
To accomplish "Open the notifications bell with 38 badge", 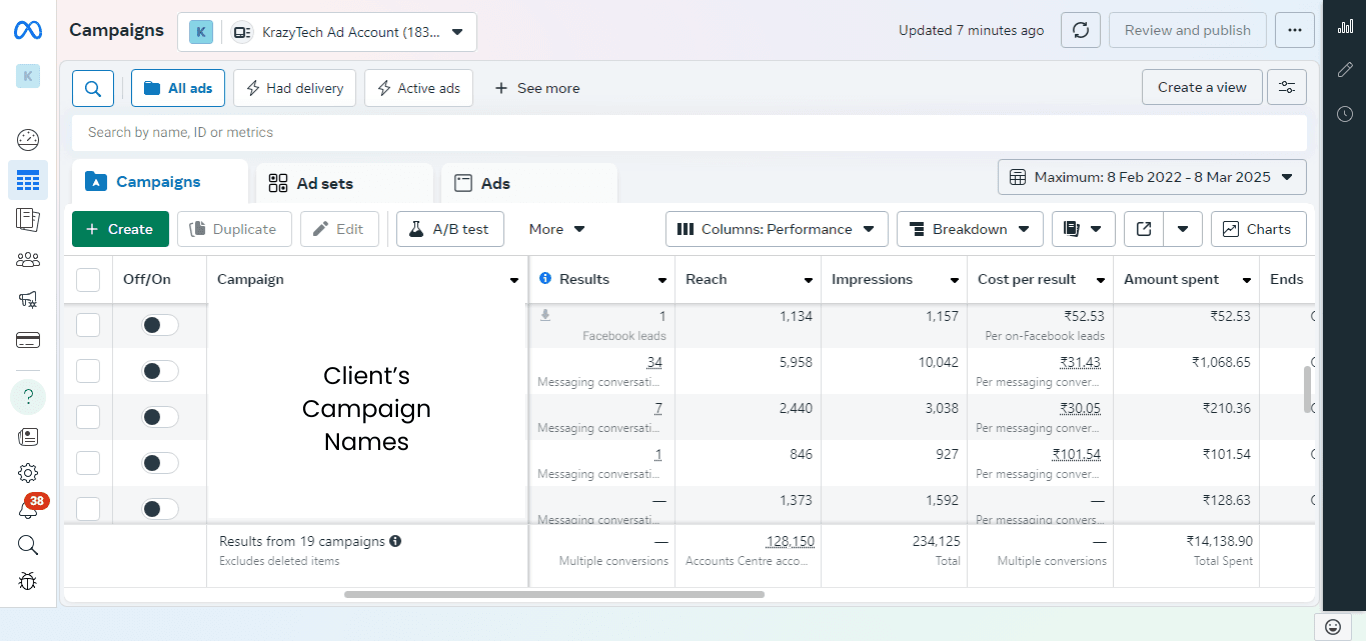I will coord(28,510).
